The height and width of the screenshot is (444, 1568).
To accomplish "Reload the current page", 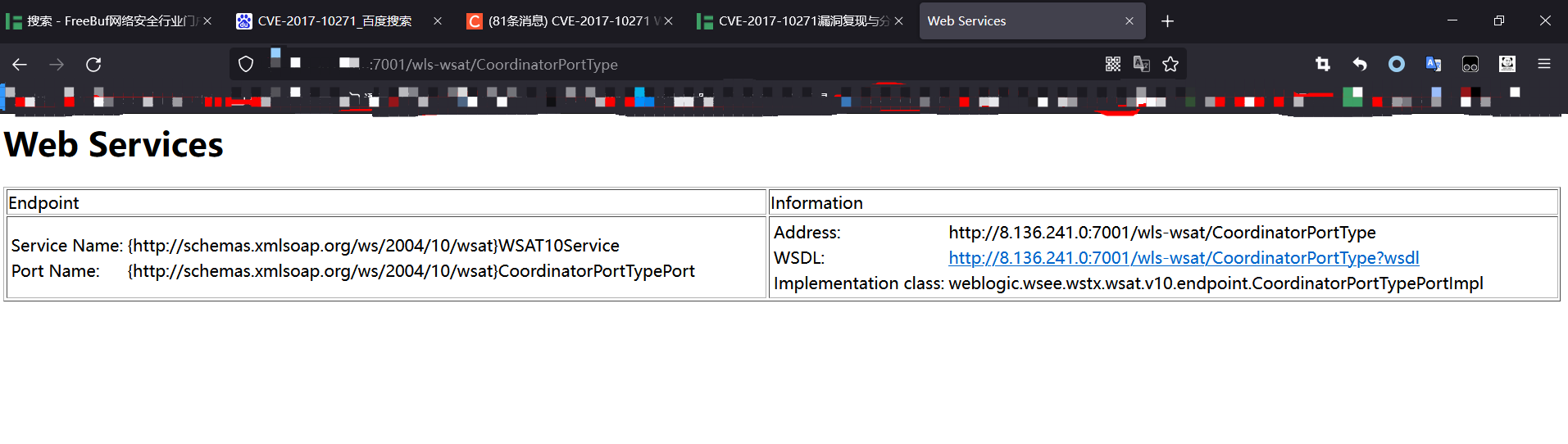I will [x=93, y=64].
